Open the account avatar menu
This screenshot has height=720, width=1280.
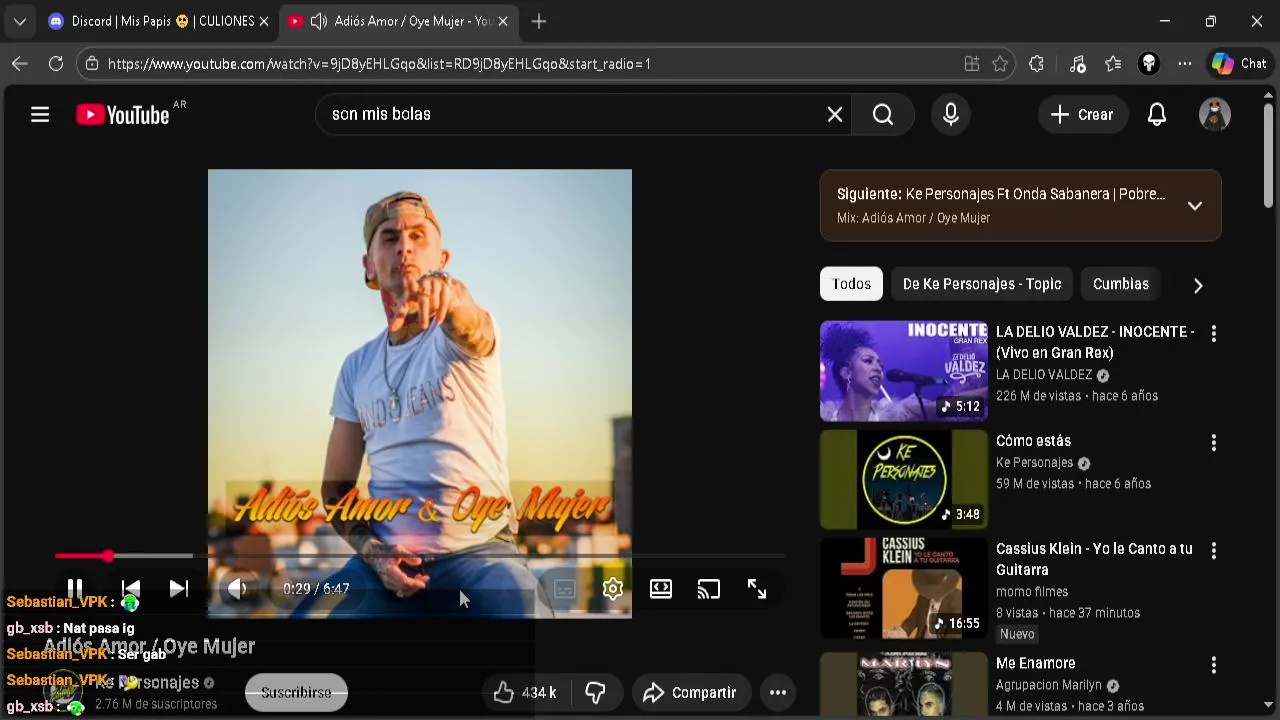(x=1215, y=115)
